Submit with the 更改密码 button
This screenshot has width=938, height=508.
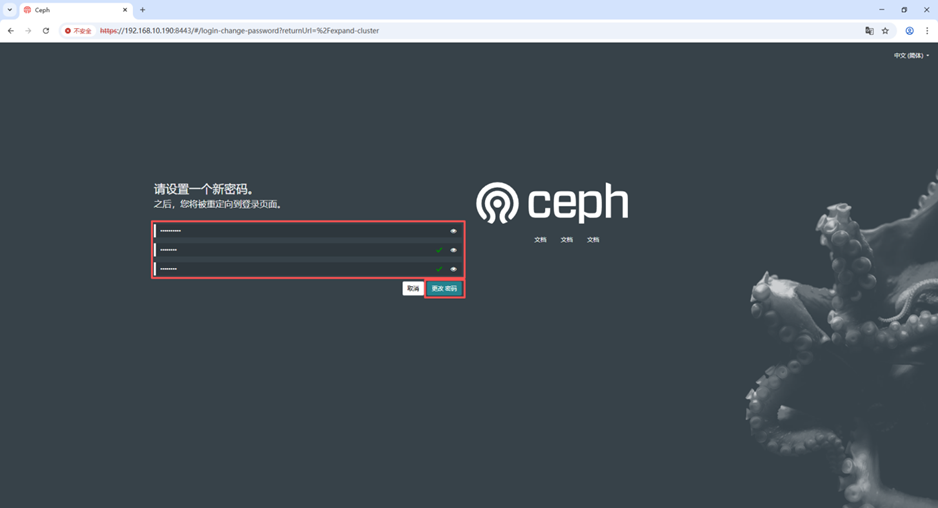[444, 288]
